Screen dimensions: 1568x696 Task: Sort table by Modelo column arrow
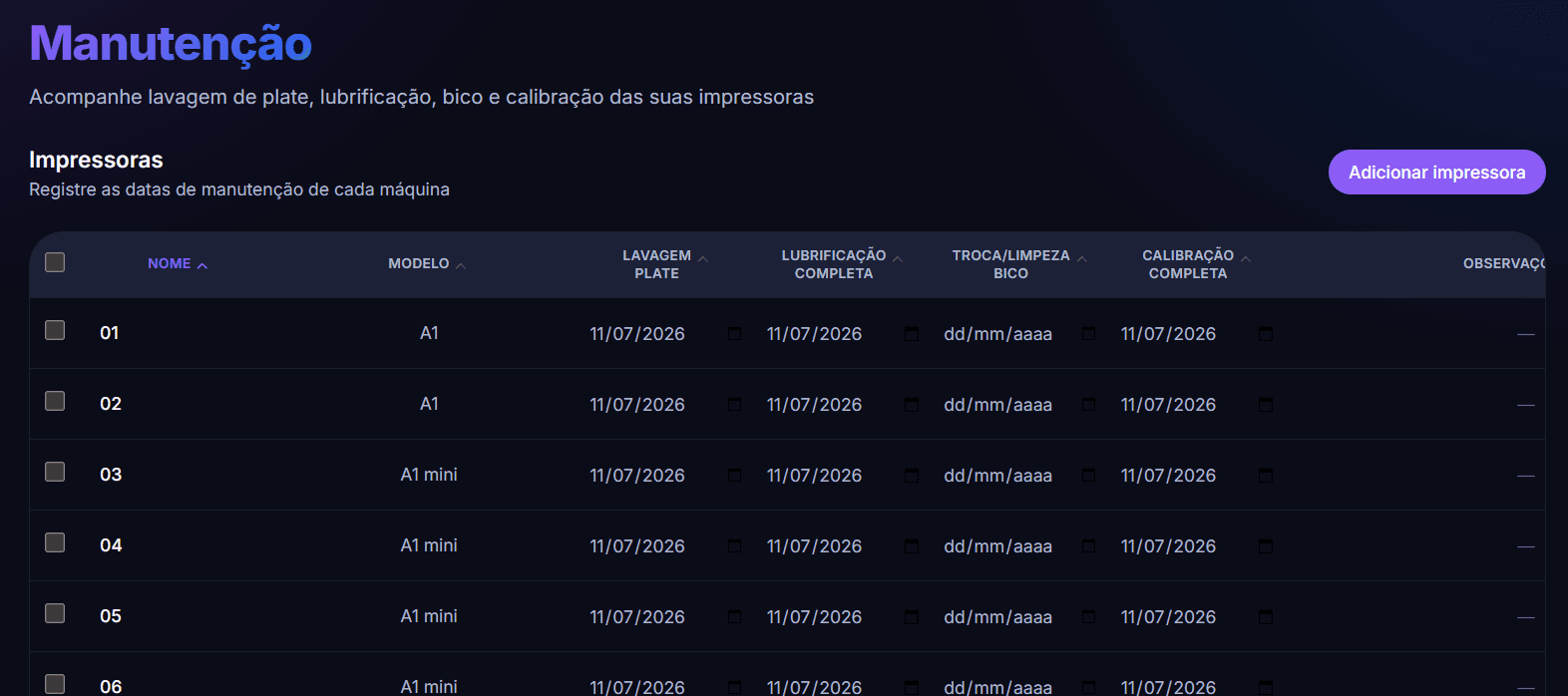(x=461, y=265)
